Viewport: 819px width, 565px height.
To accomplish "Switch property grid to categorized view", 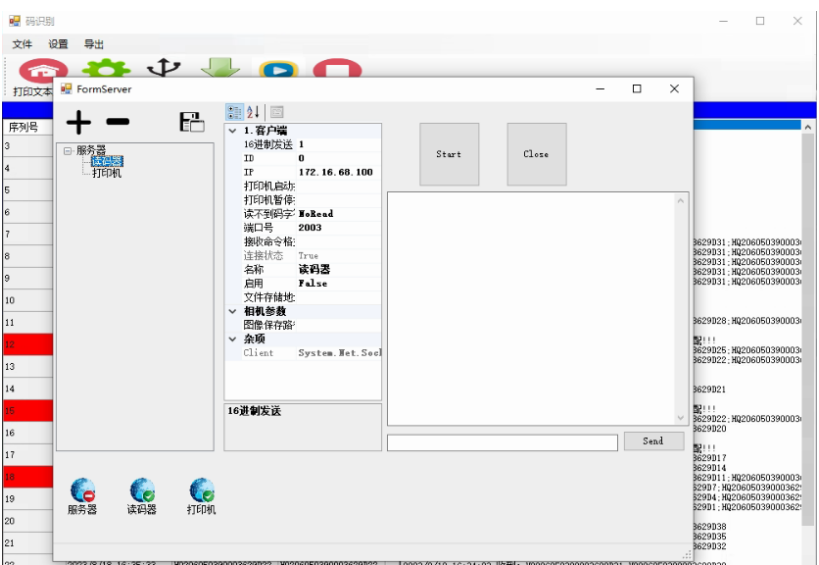I will click(x=233, y=112).
